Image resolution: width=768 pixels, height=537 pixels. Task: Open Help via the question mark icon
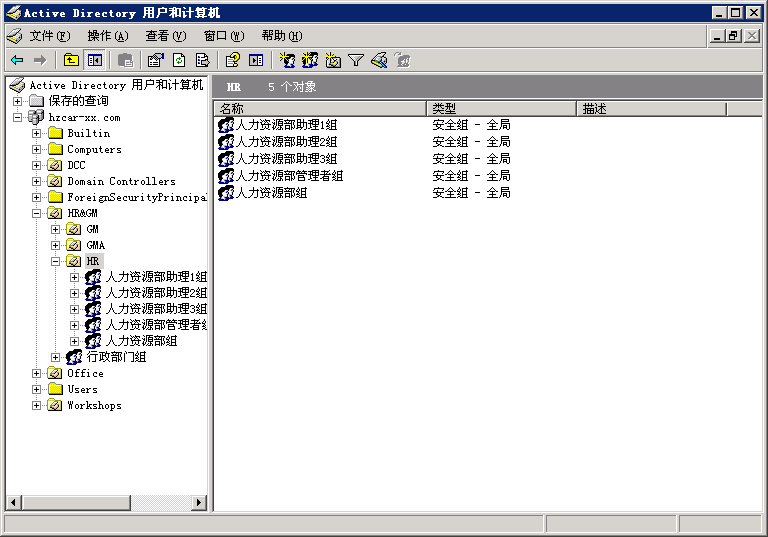233,61
